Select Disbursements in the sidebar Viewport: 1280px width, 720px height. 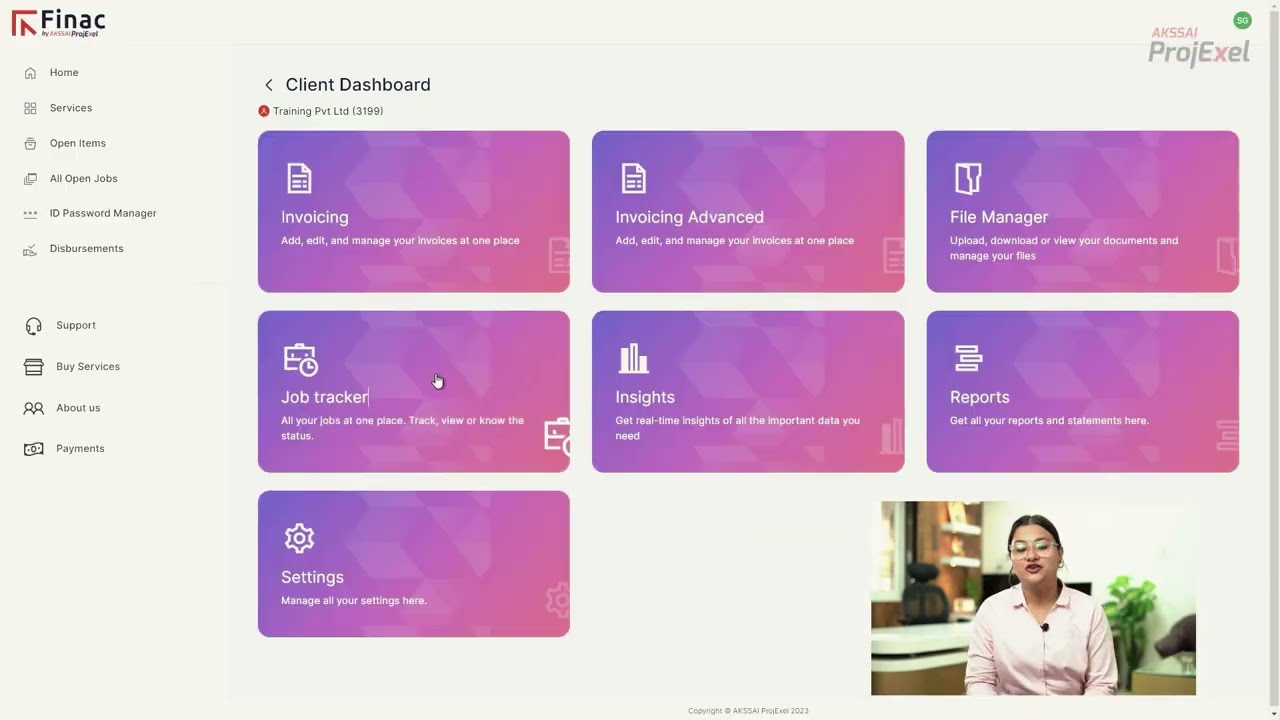point(87,248)
